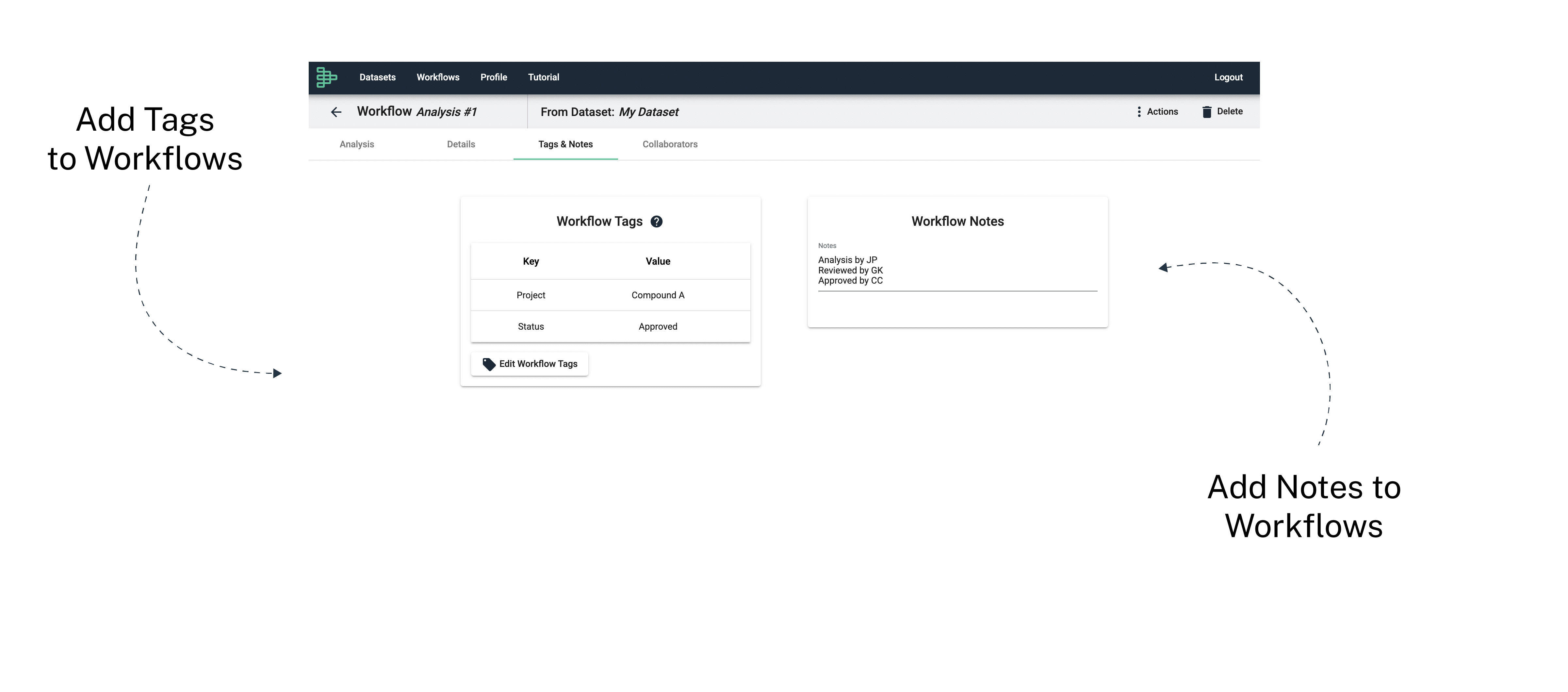The width and height of the screenshot is (1568, 692).
Task: Click the three-dot Actions icon
Action: [x=1139, y=112]
